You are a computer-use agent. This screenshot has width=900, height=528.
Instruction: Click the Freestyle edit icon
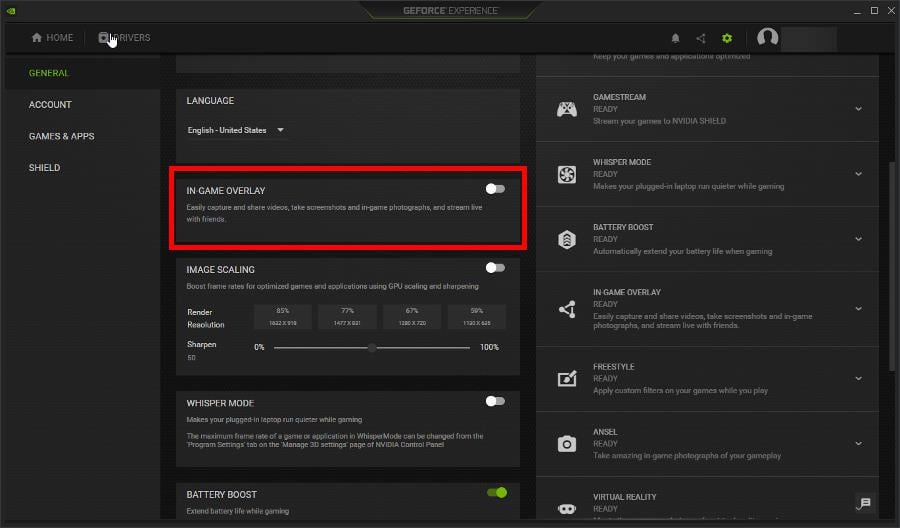(x=567, y=378)
